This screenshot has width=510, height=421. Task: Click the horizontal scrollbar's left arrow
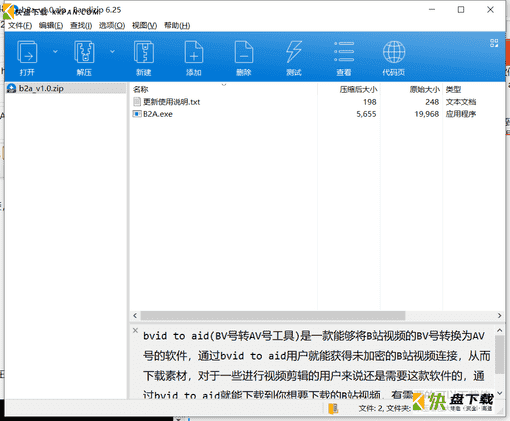[x=135, y=315]
